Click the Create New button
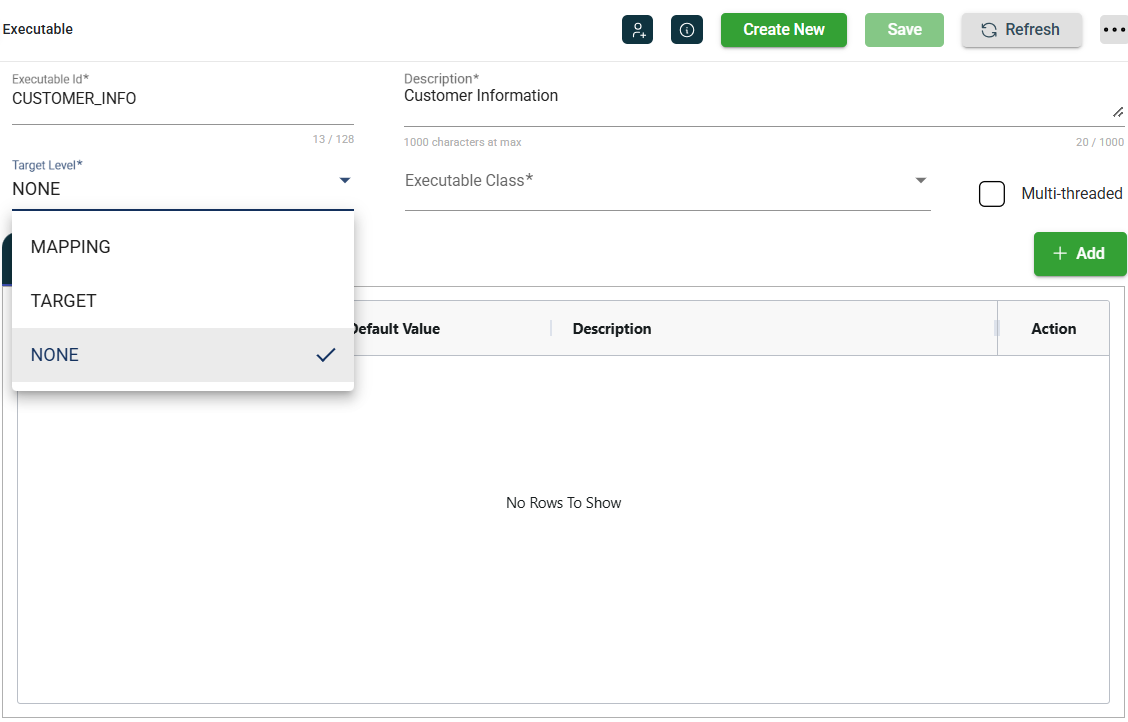 click(x=783, y=30)
